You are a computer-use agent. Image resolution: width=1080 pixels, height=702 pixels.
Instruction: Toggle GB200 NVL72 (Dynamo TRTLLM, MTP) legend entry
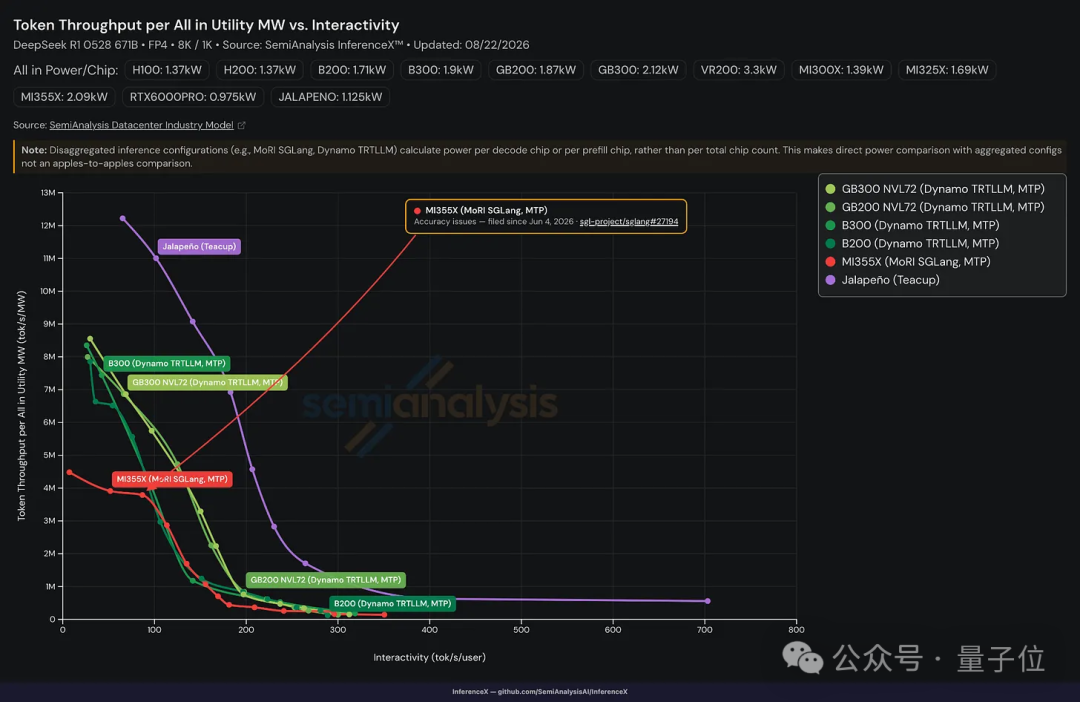[x=935, y=207]
